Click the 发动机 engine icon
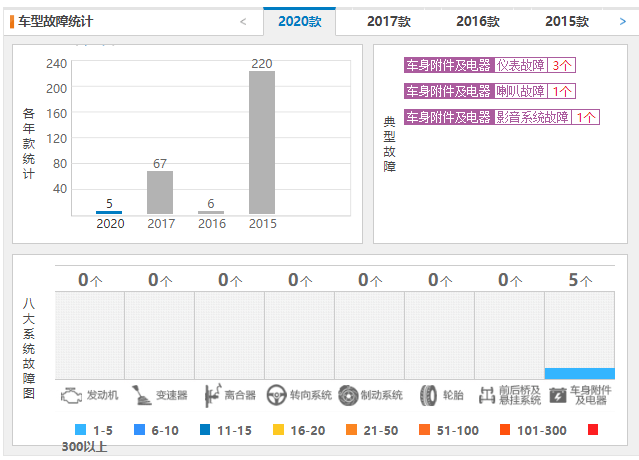The width and height of the screenshot is (639, 460). click(71, 396)
